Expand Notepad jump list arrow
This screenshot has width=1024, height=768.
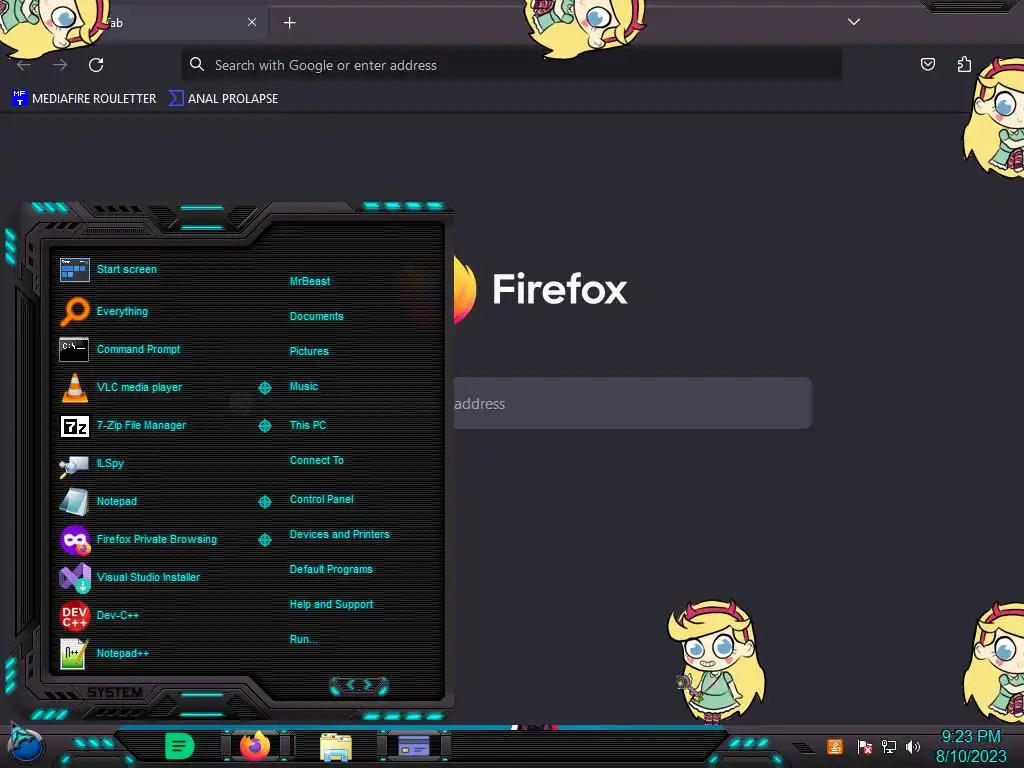264,502
